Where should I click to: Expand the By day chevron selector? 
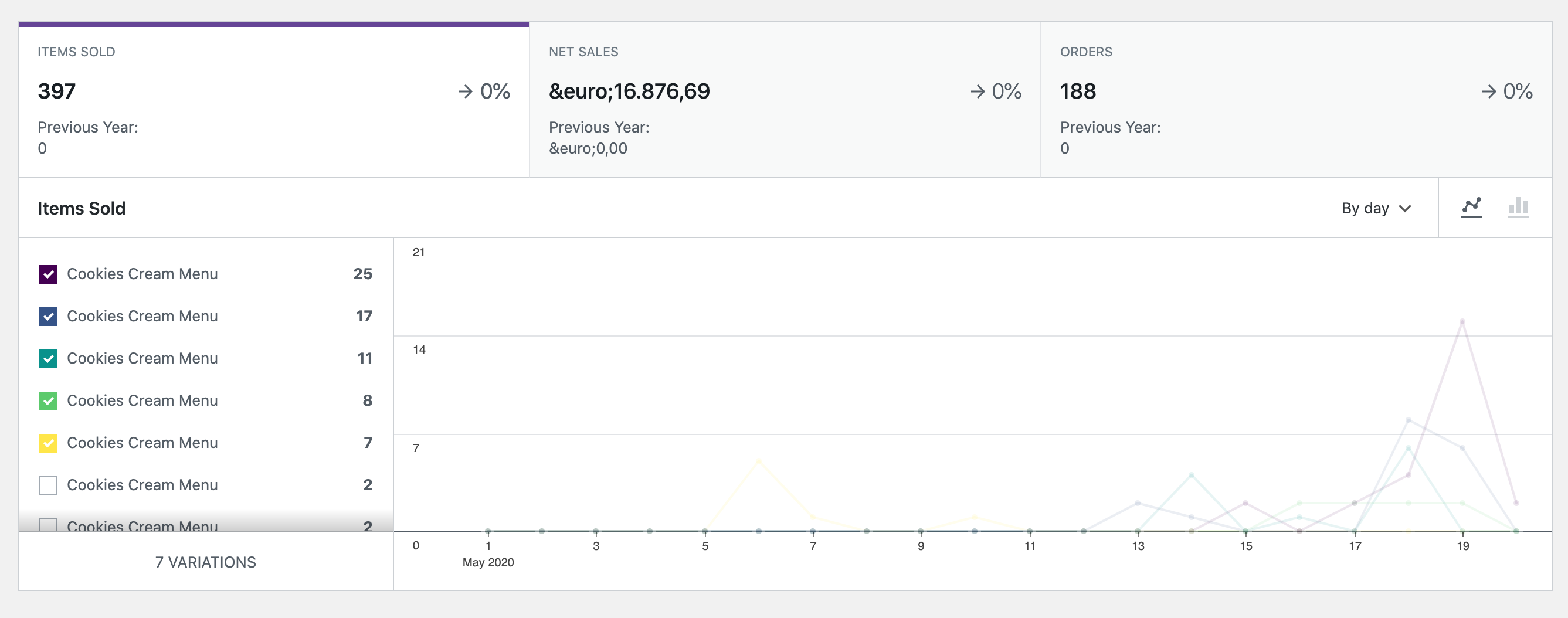[1405, 209]
